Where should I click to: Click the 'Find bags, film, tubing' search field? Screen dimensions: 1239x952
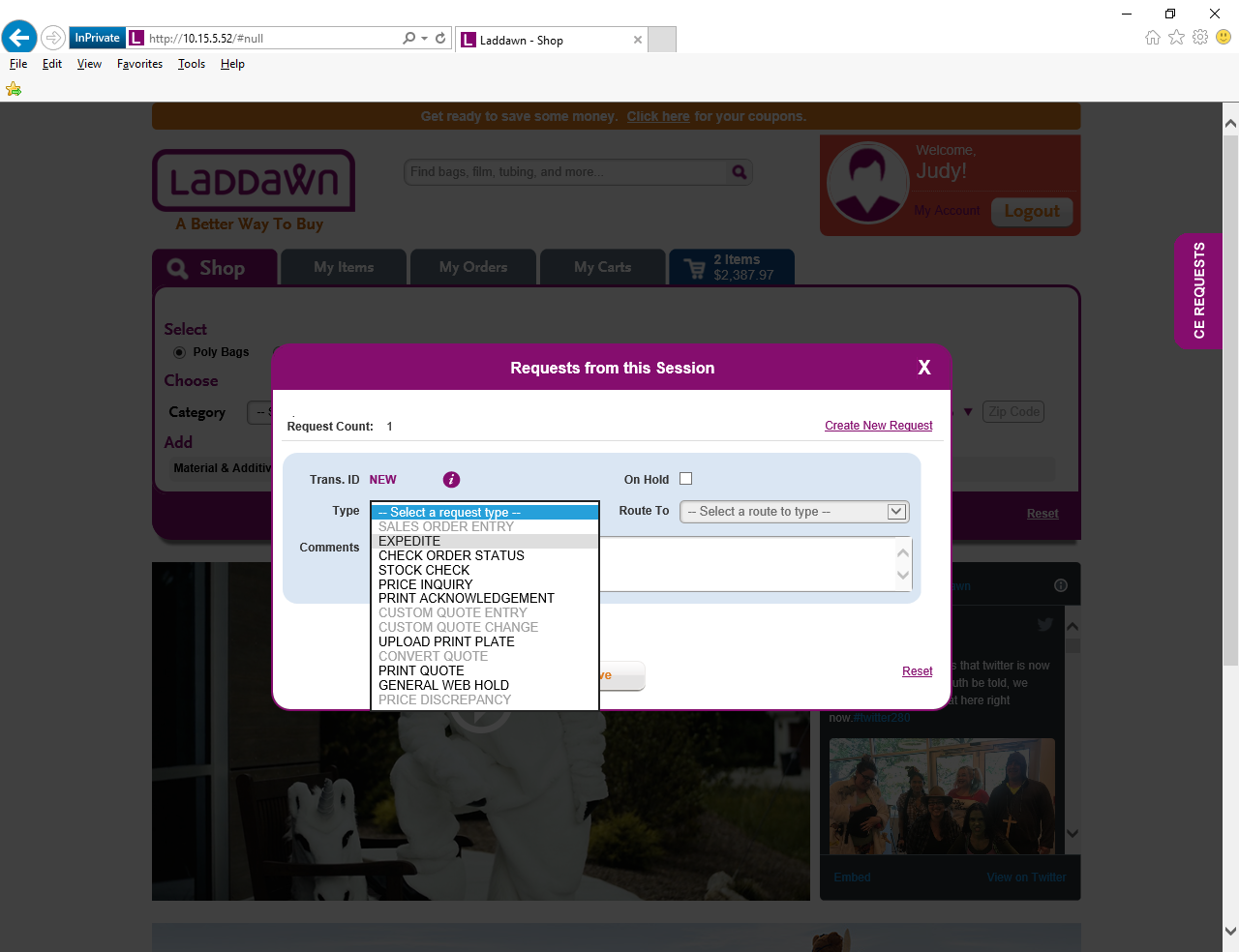566,172
